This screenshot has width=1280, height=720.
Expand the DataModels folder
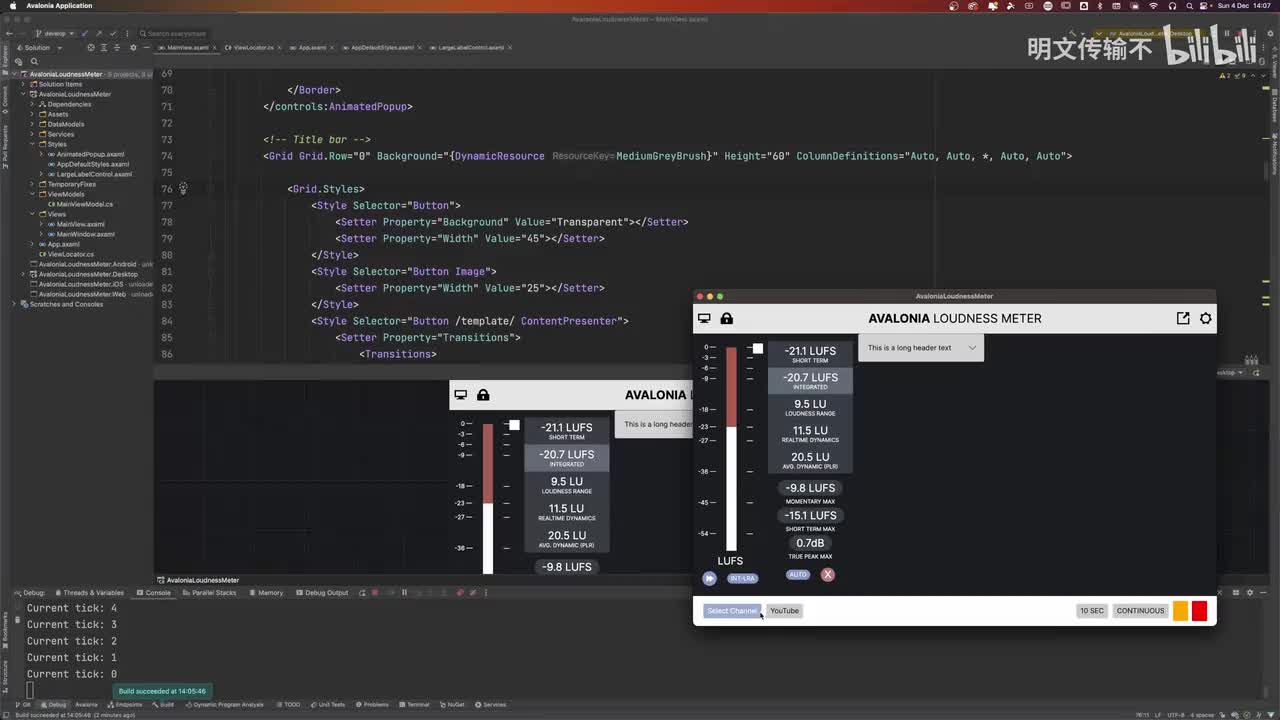tap(32, 124)
